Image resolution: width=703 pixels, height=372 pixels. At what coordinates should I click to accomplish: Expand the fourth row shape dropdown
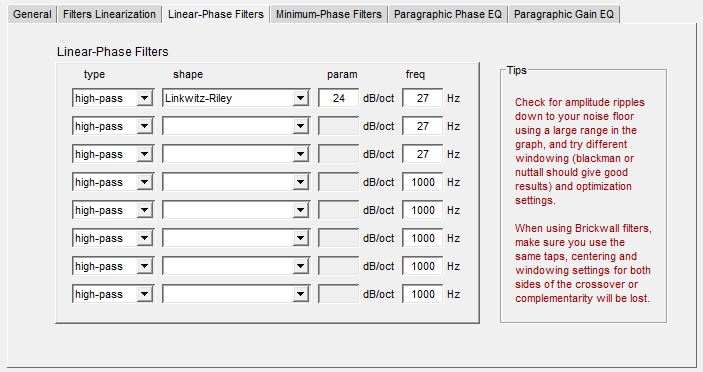[236, 182]
